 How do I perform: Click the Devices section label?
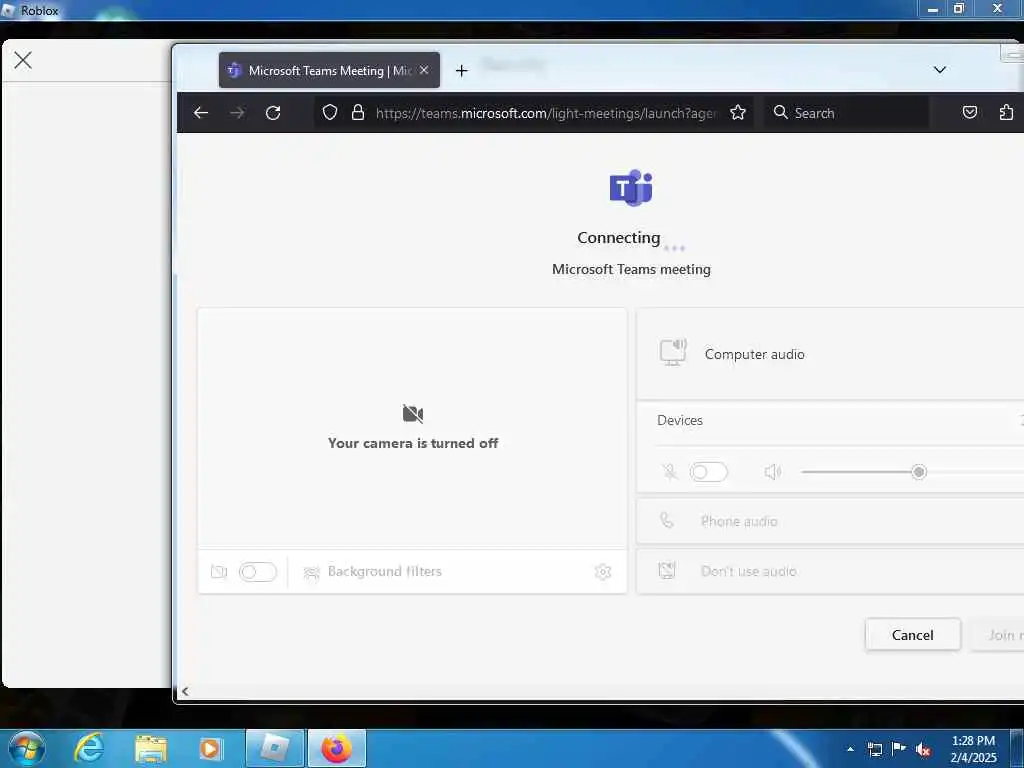680,421
